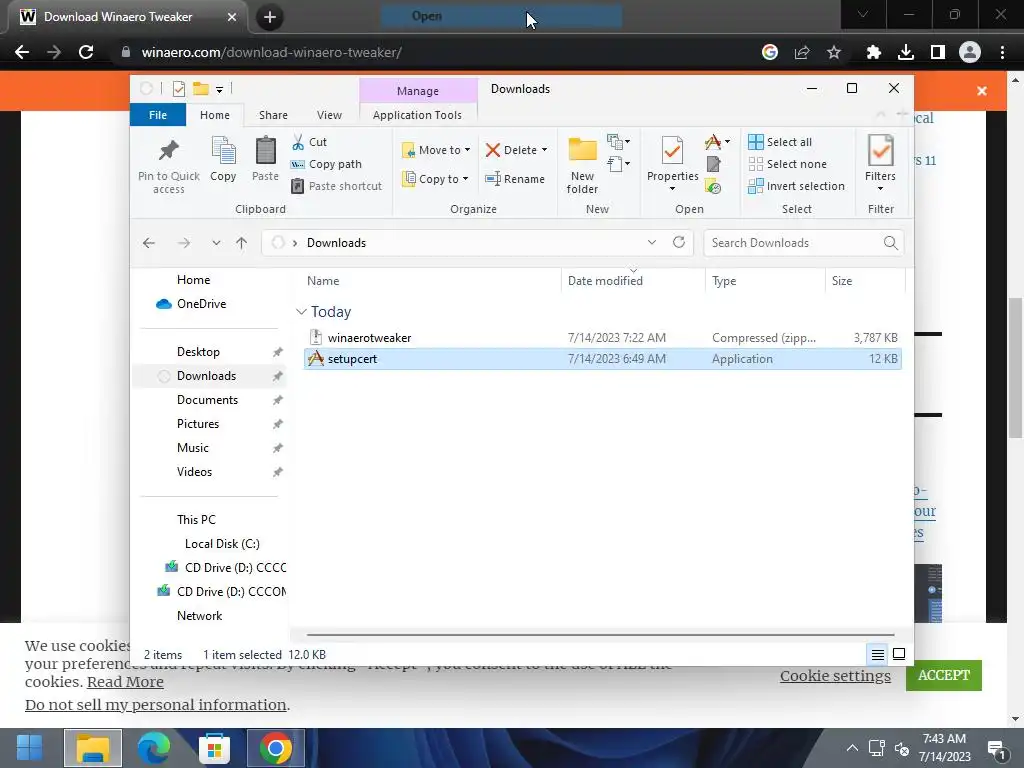
Task: Click the History icon in Open group
Action: point(713,187)
